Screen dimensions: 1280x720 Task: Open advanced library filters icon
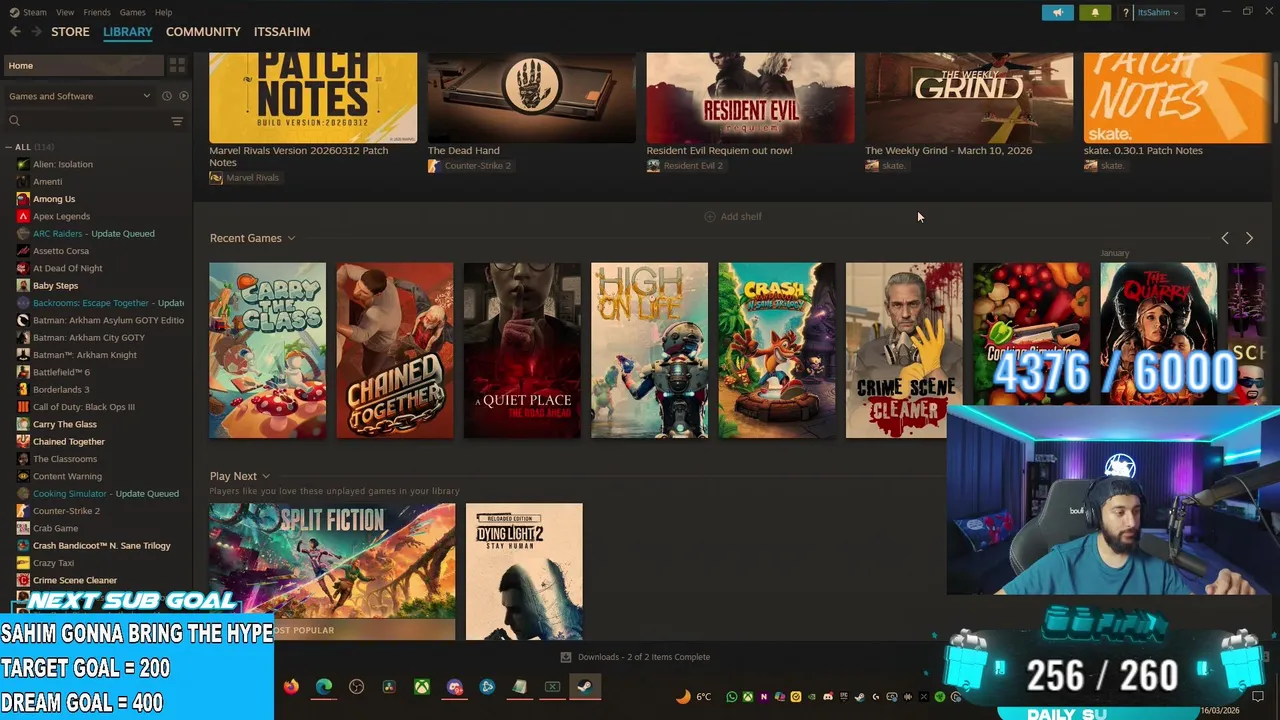point(177,121)
